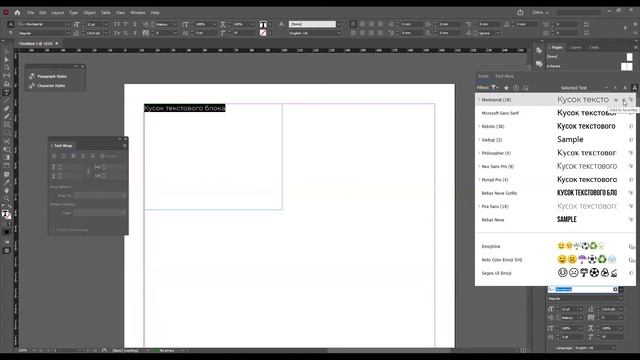Click the character style [None] field
Viewport: 640px width, 360px height.
(x=312, y=24)
